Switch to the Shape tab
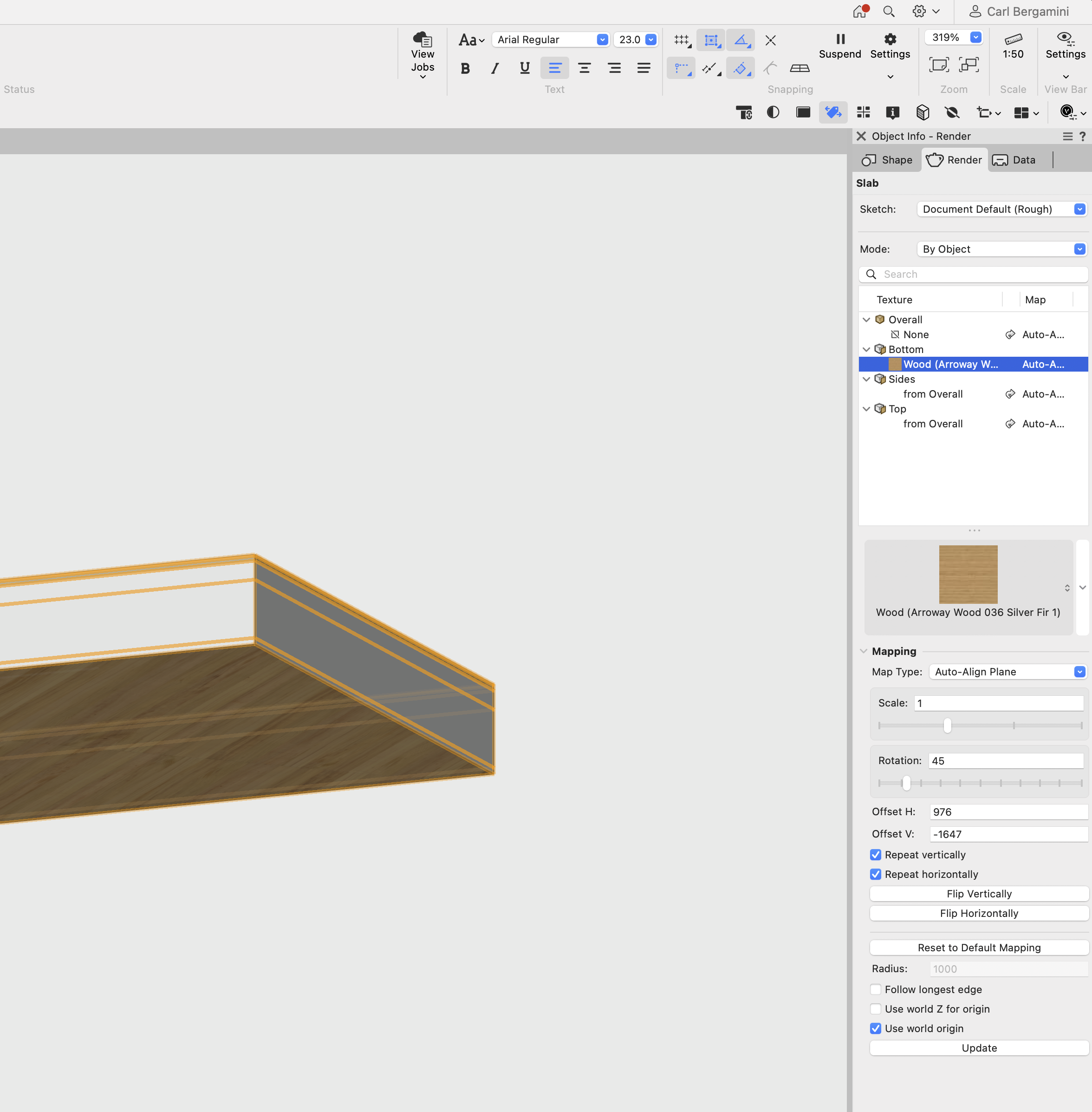 point(887,159)
